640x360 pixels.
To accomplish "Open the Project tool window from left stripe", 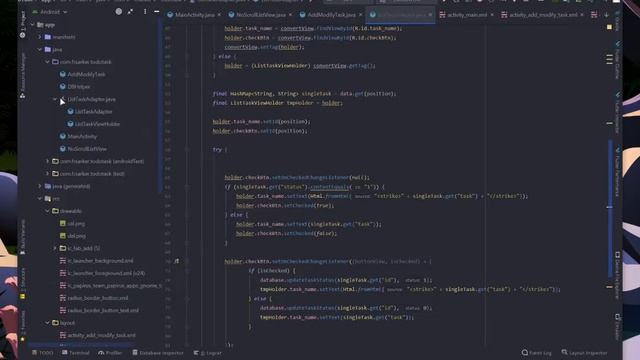I will pyautogui.click(x=22, y=24).
